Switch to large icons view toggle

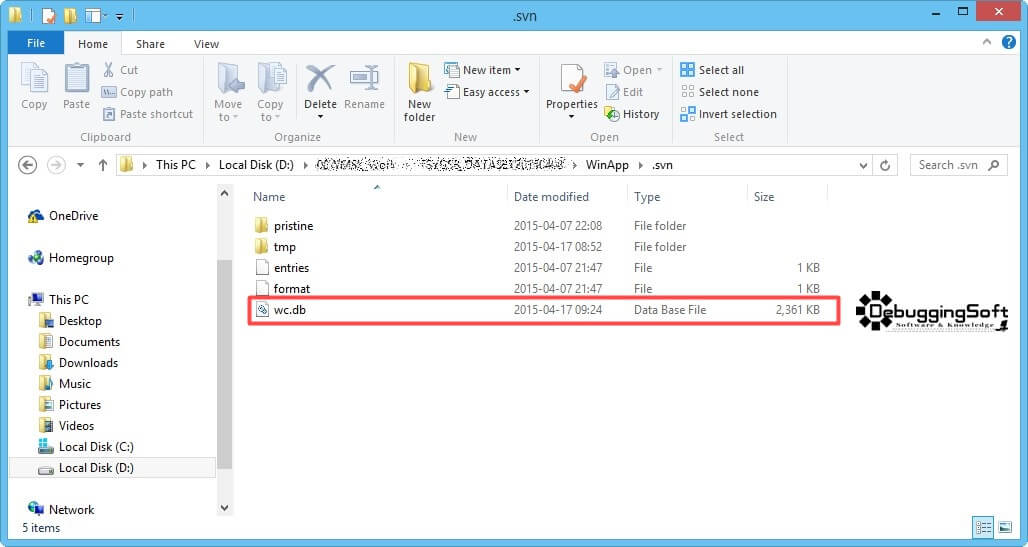click(1004, 527)
